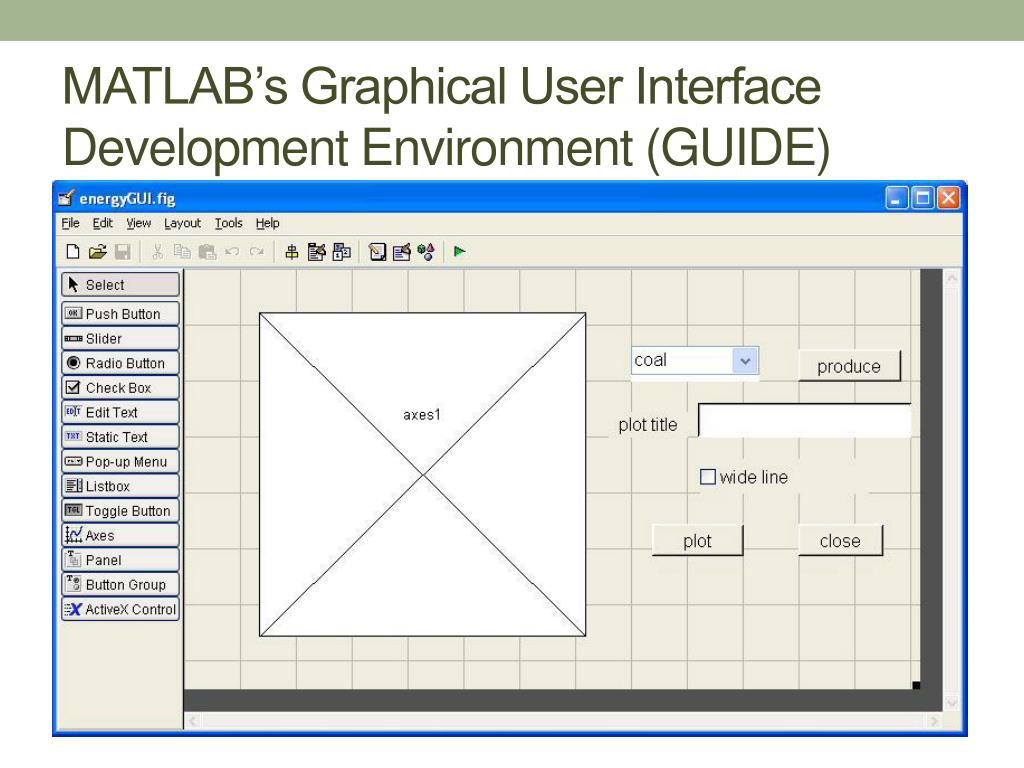Click the black resize handle at the canvas corner
Screen dimensions: 1024x768
(x=916, y=685)
